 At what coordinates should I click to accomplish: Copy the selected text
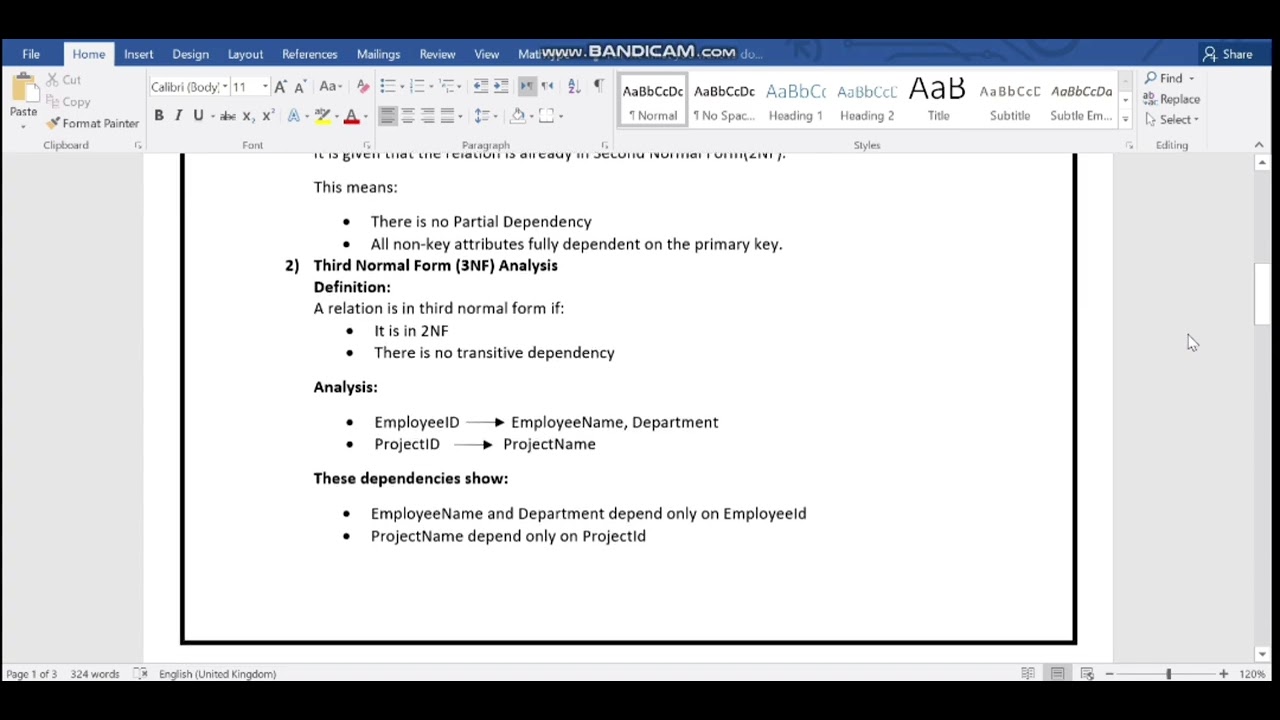tap(67, 102)
